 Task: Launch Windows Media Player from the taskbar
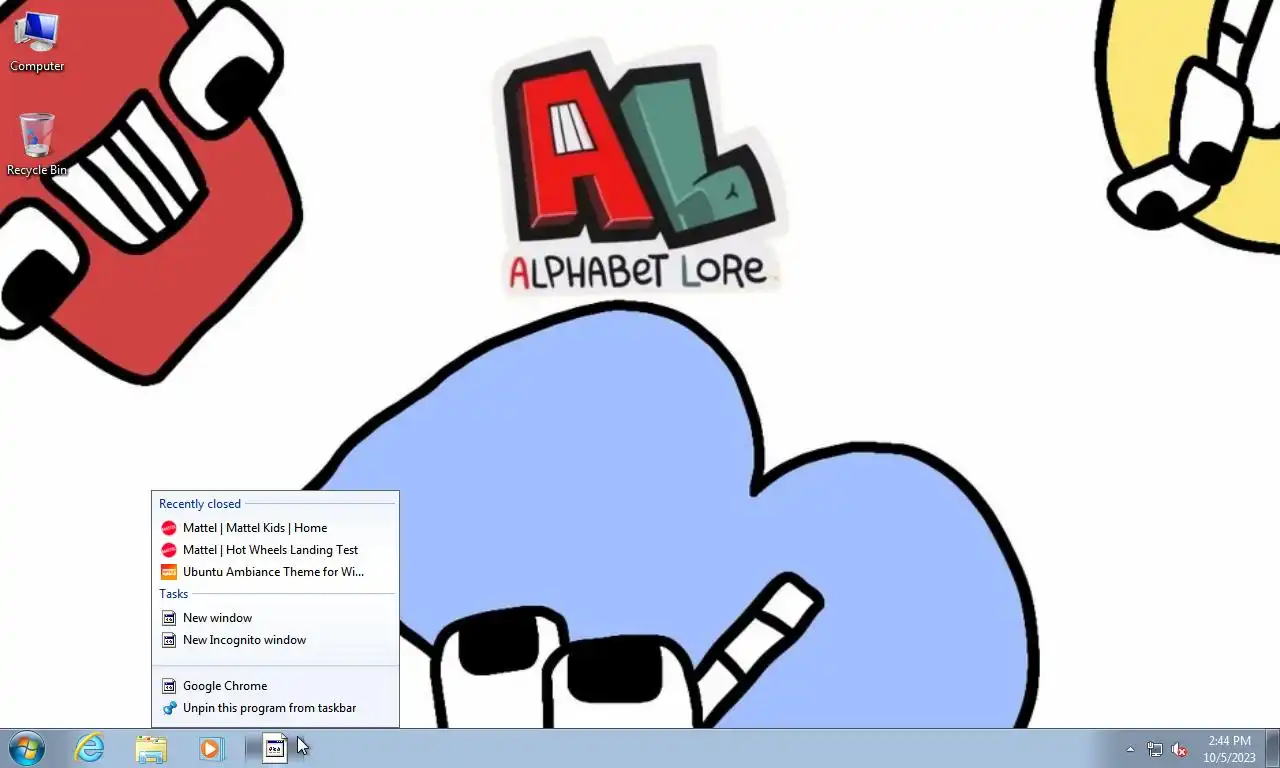coord(211,748)
